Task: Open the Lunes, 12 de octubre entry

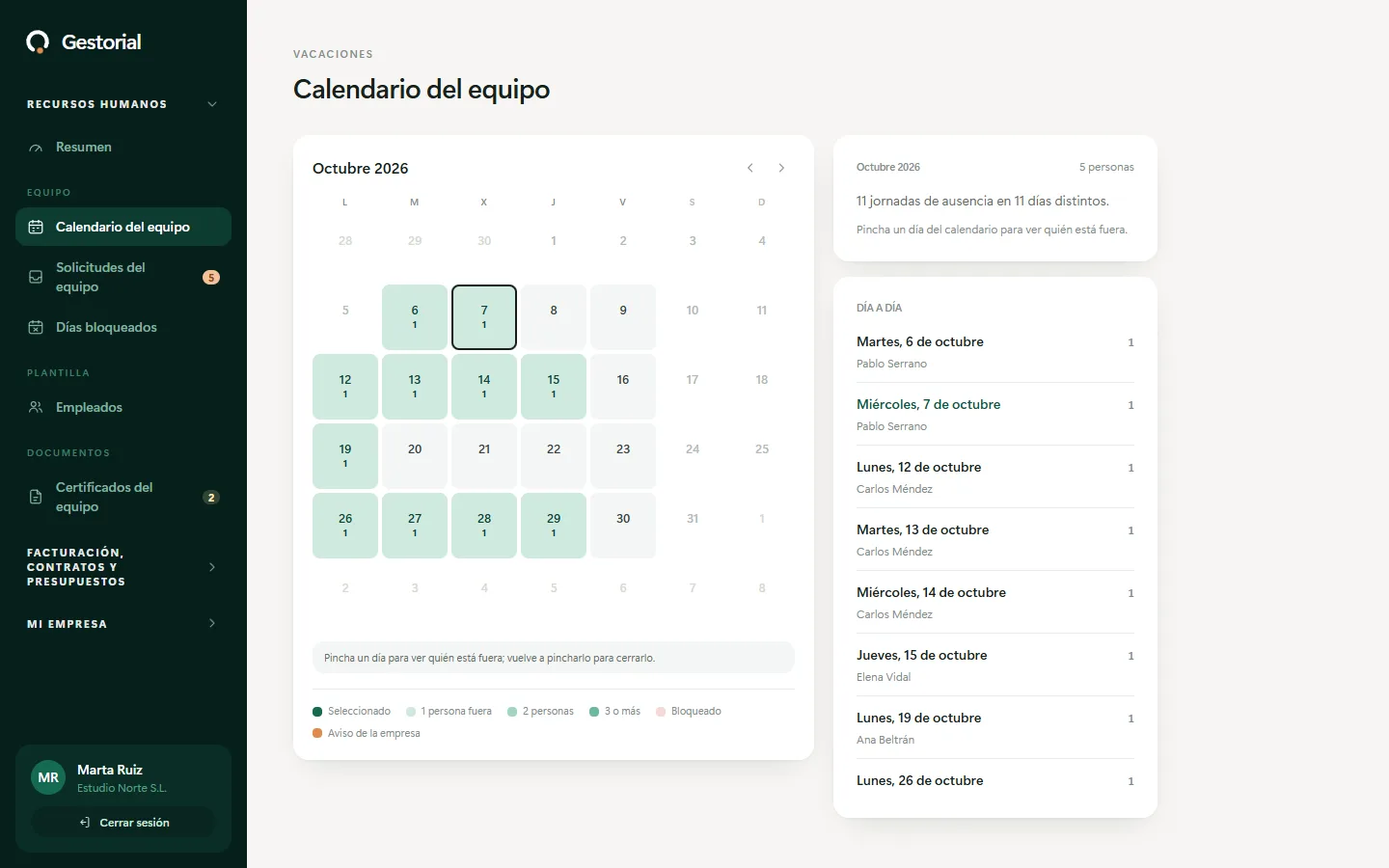Action: pos(995,477)
